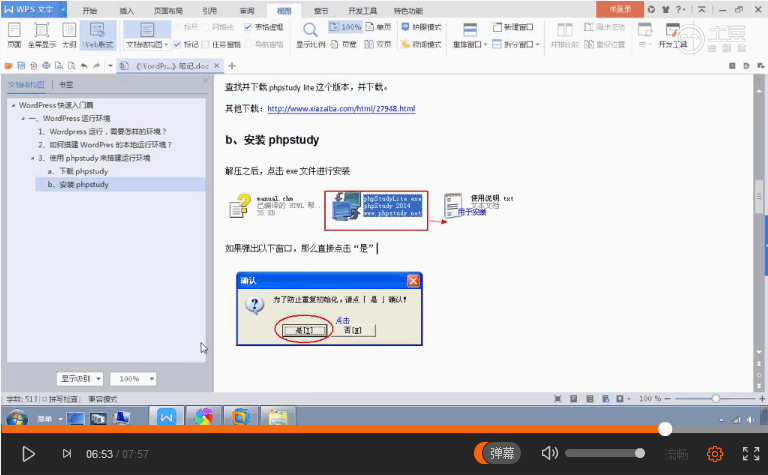Click the print icon in quick toolbar
768x475 pixels.
[x=46, y=66]
